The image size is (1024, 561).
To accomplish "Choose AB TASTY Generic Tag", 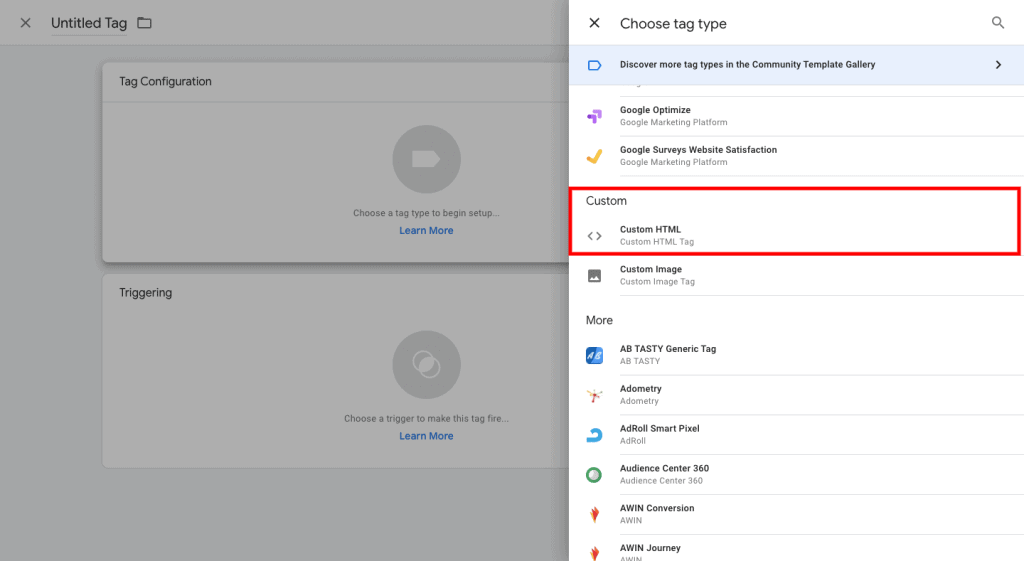I will pyautogui.click(x=796, y=355).
